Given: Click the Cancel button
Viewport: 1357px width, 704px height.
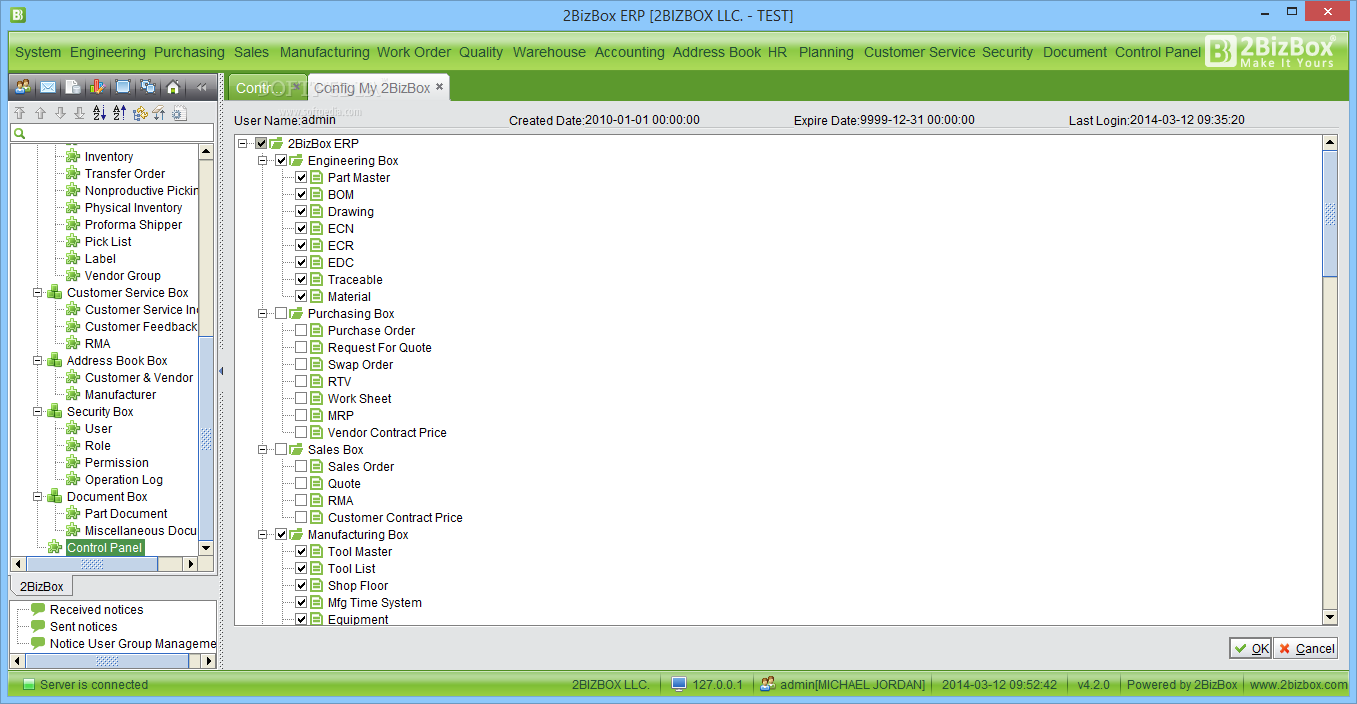Looking at the screenshot, I should [1306, 648].
